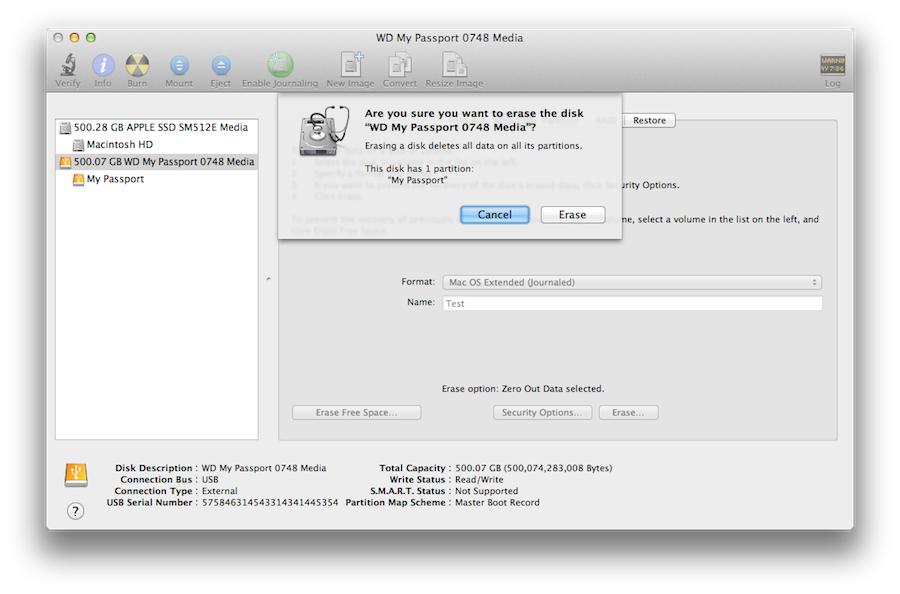
Task: Click 'Erase option: Zero Out Data selected' text
Action: pyautogui.click(x=523, y=389)
